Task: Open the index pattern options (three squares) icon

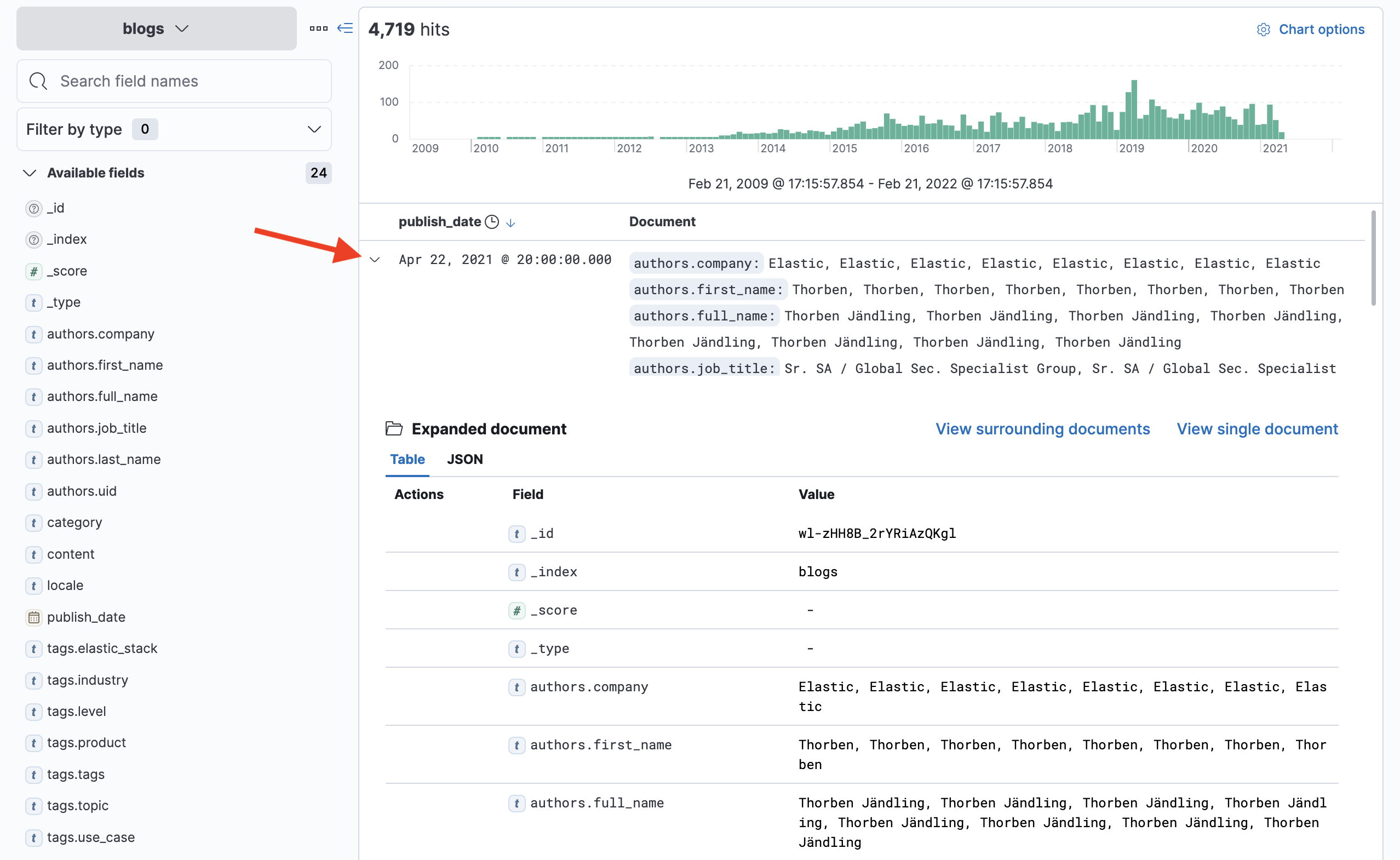Action: click(318, 28)
